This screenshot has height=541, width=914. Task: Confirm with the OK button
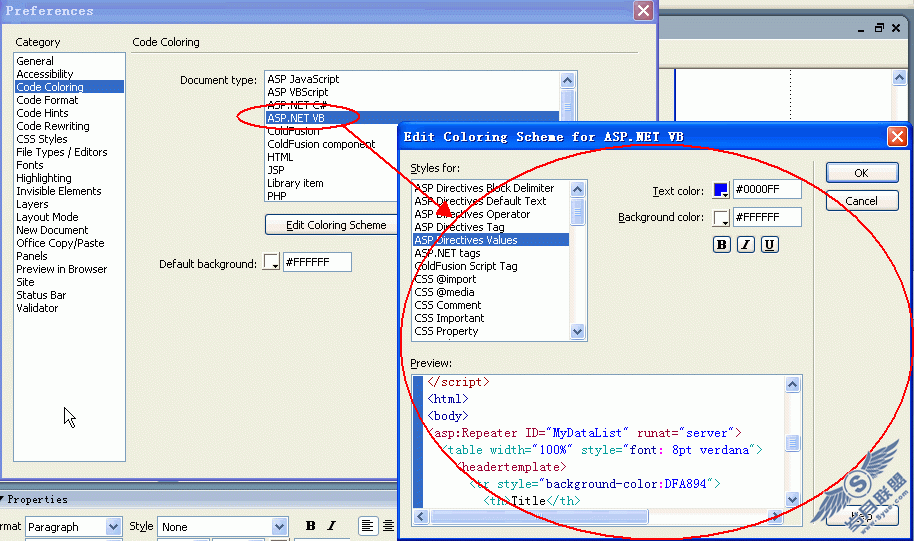point(862,173)
